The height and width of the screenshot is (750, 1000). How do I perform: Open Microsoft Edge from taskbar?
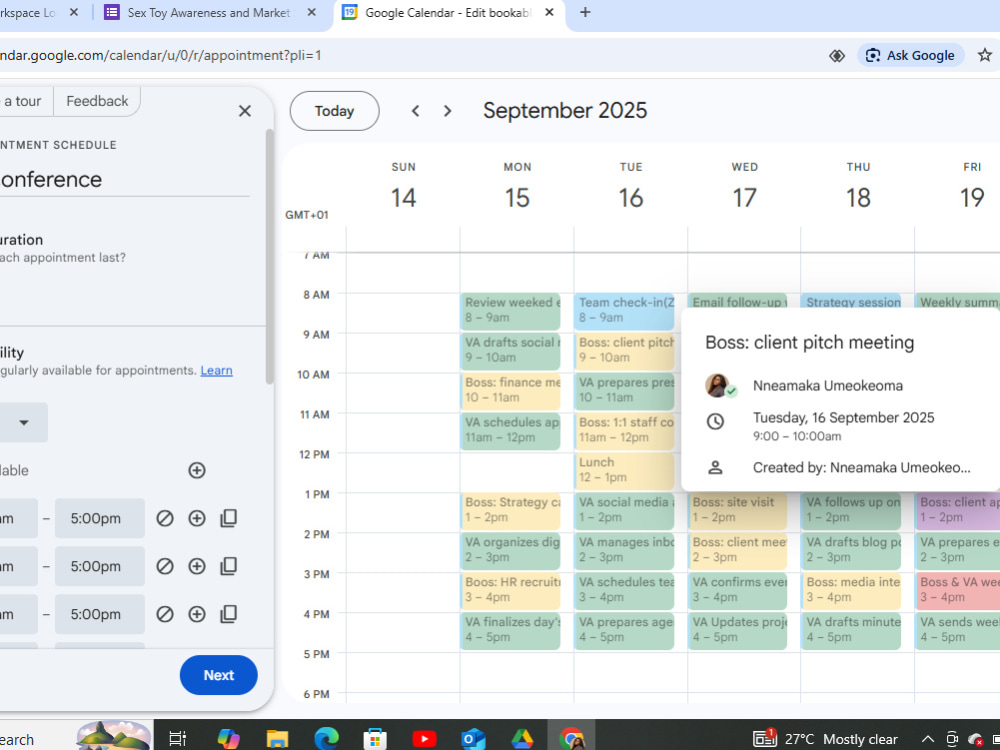[326, 739]
